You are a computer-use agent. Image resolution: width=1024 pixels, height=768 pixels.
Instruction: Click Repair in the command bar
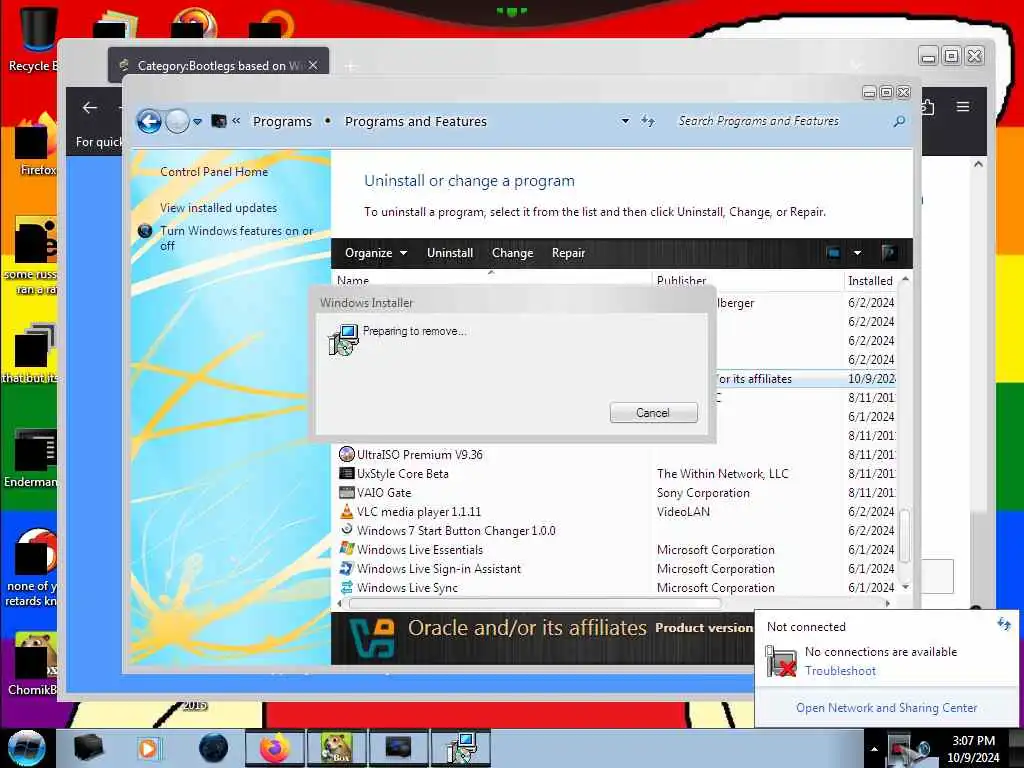pyautogui.click(x=568, y=253)
